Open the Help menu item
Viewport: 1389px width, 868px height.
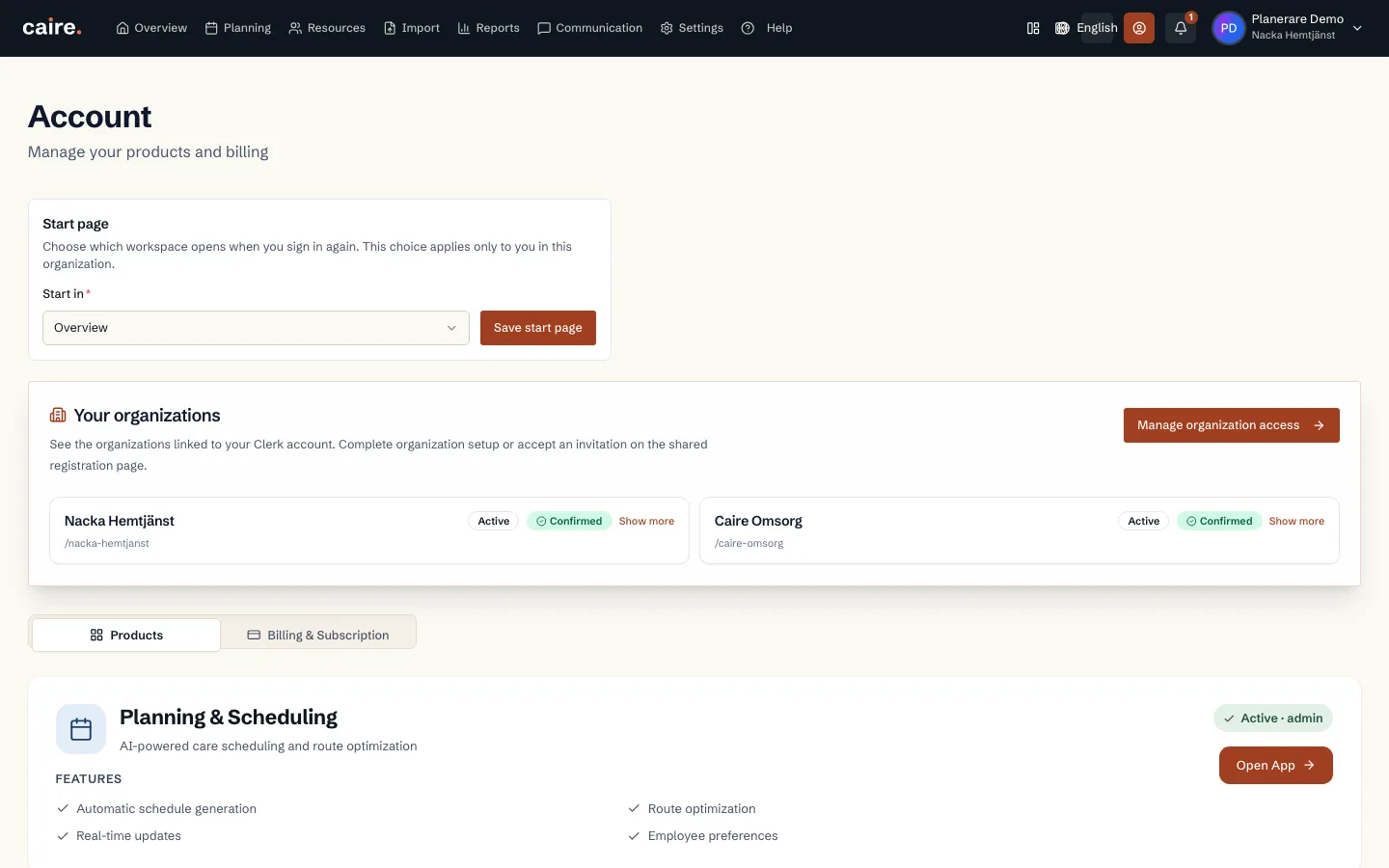pos(767,28)
